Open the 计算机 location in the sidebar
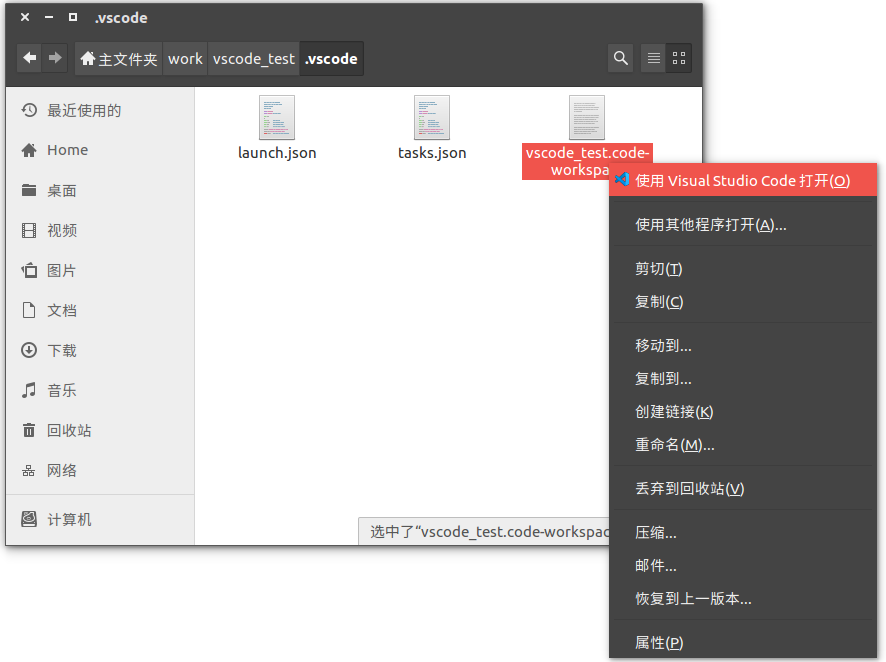The image size is (886, 662). [x=100, y=519]
